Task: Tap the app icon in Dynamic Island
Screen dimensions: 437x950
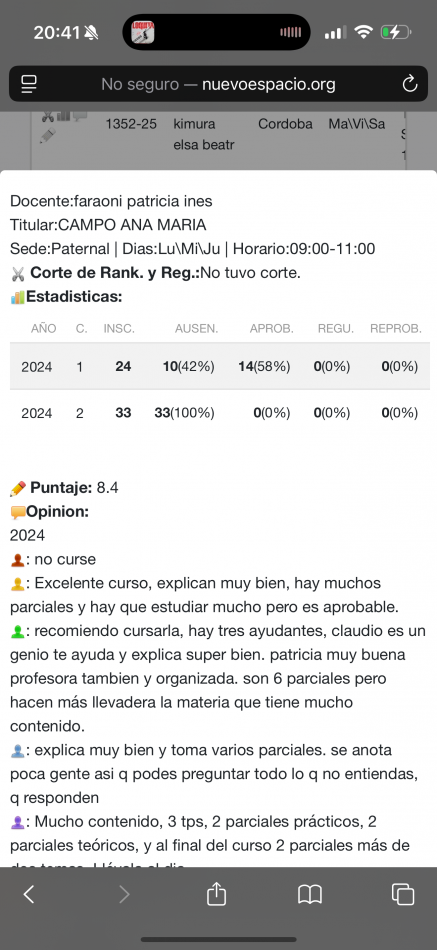Action: tap(143, 32)
